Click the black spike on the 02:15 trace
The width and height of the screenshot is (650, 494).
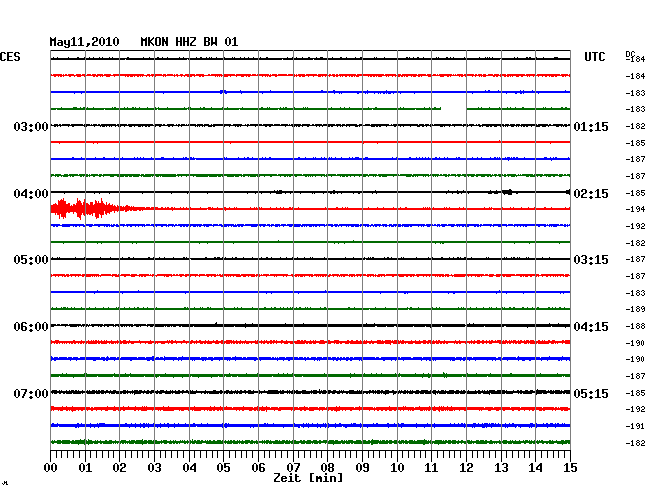point(507,192)
